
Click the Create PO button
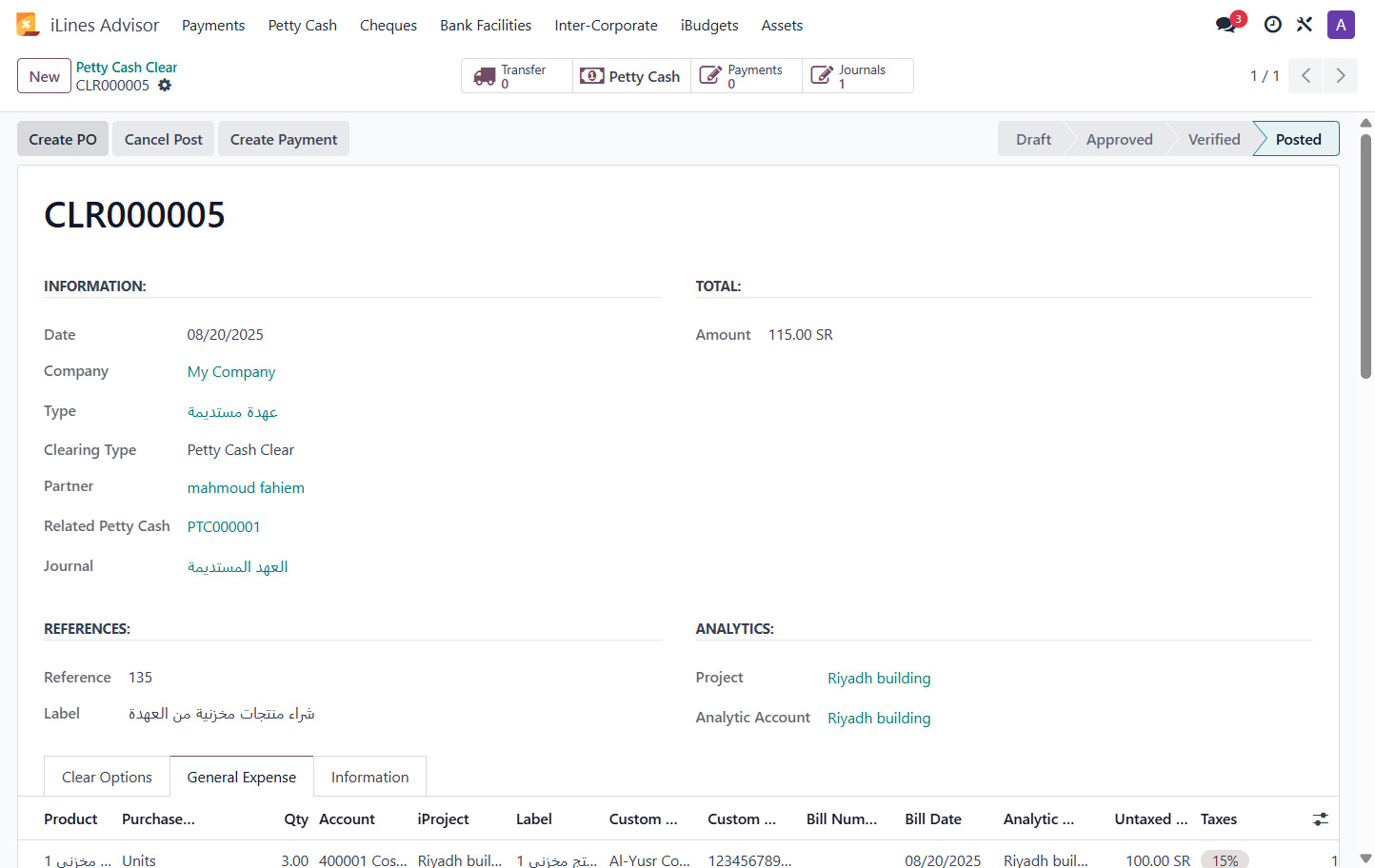click(63, 139)
